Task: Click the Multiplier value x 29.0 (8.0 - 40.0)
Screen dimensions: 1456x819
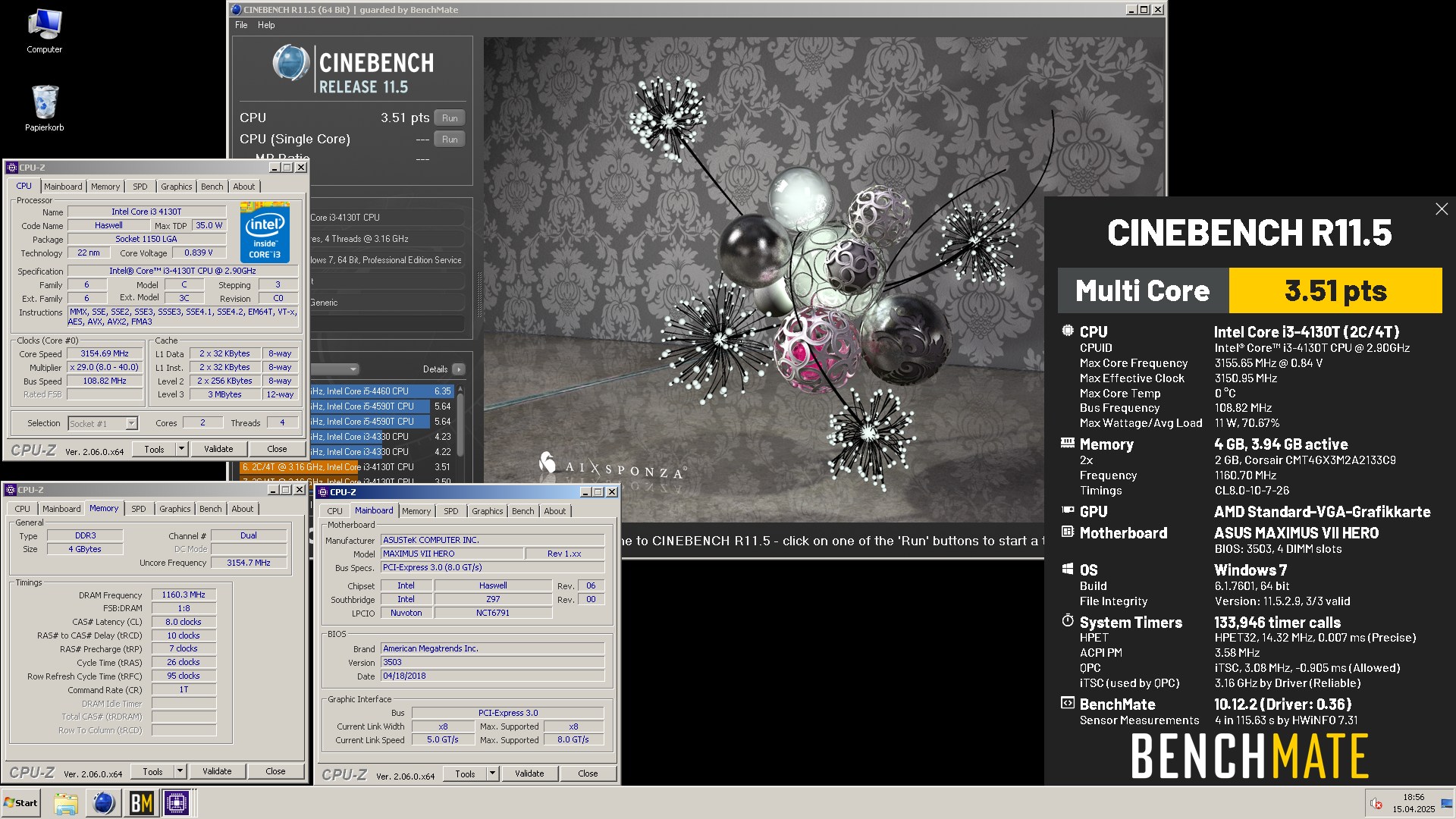Action: tap(105, 367)
